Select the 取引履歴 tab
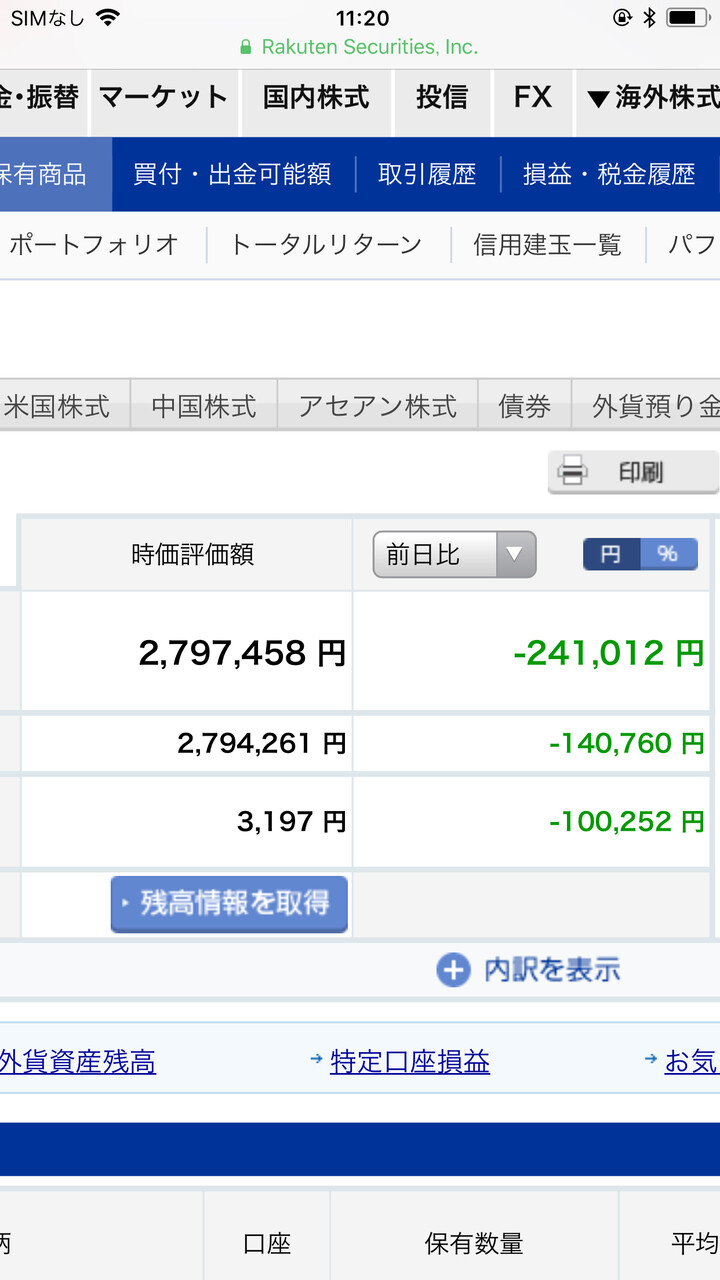Image resolution: width=720 pixels, height=1280 pixels. coord(427,174)
